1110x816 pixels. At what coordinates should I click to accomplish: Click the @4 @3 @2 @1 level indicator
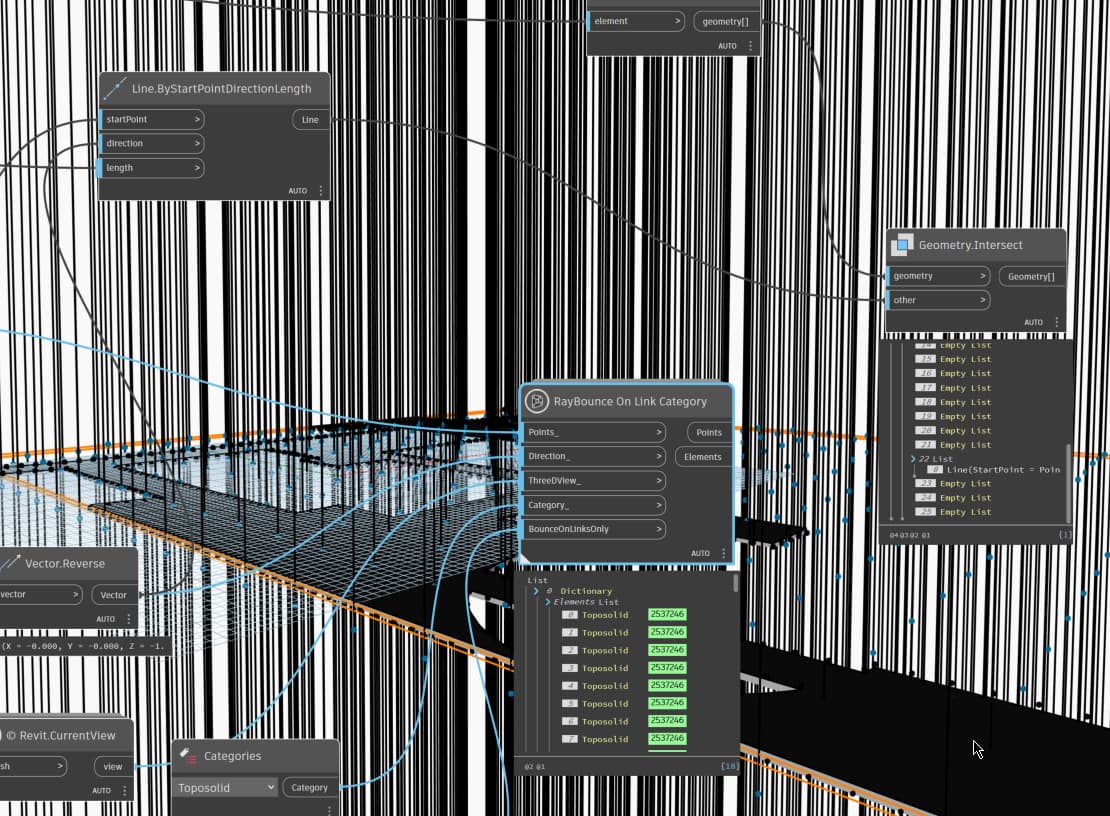tap(910, 536)
